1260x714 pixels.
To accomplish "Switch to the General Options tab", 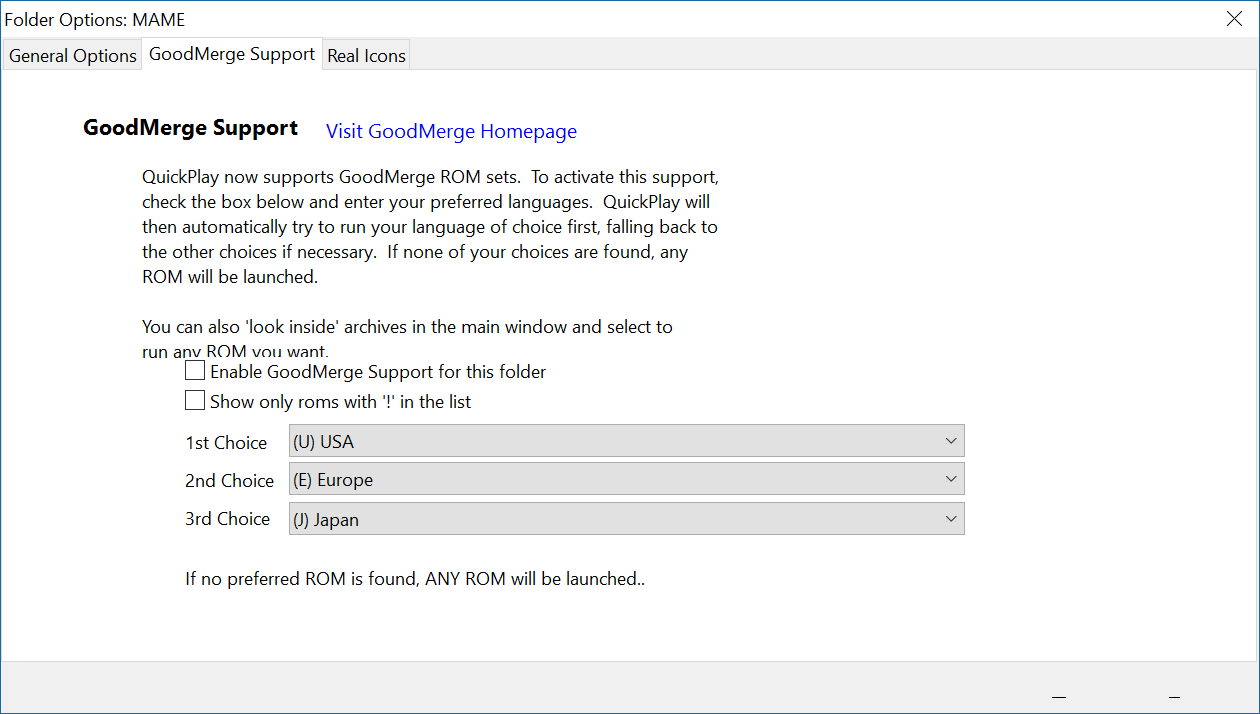I will 73,56.
